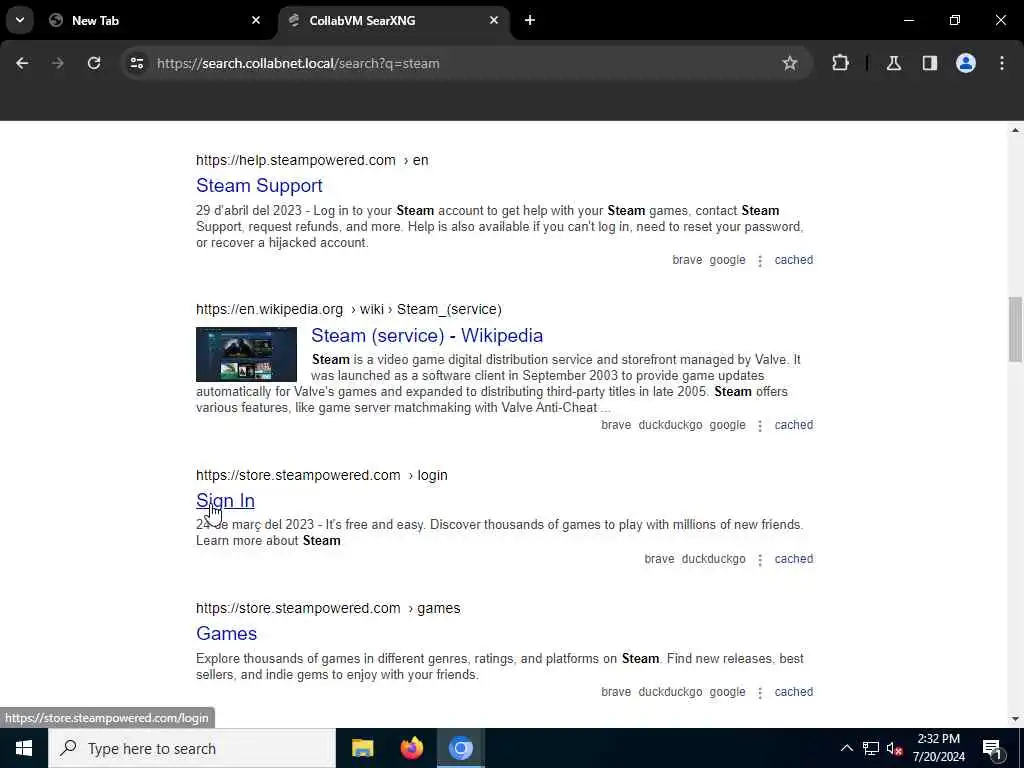
Task: Expand the tab search dropdown arrow
Action: (20, 20)
